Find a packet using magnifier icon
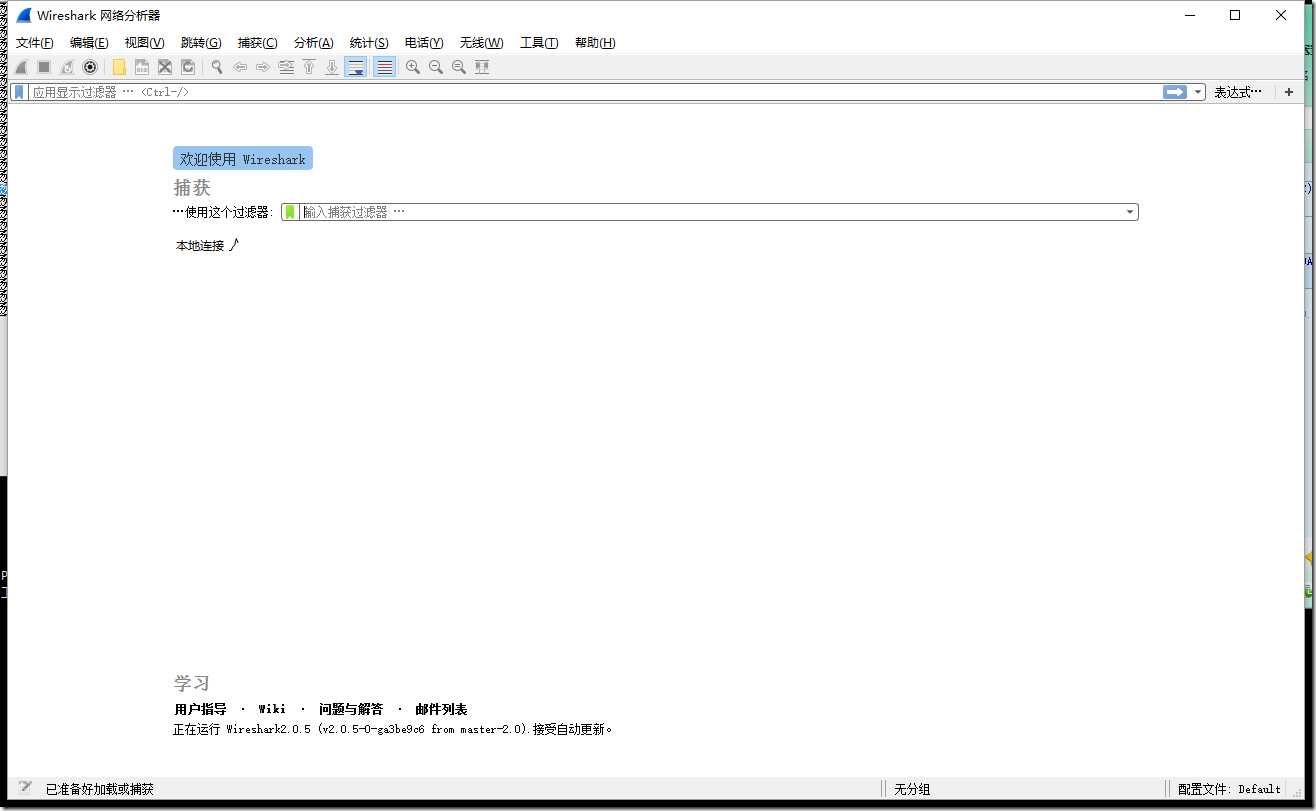Image resolution: width=1316 pixels, height=811 pixels. 217,67
